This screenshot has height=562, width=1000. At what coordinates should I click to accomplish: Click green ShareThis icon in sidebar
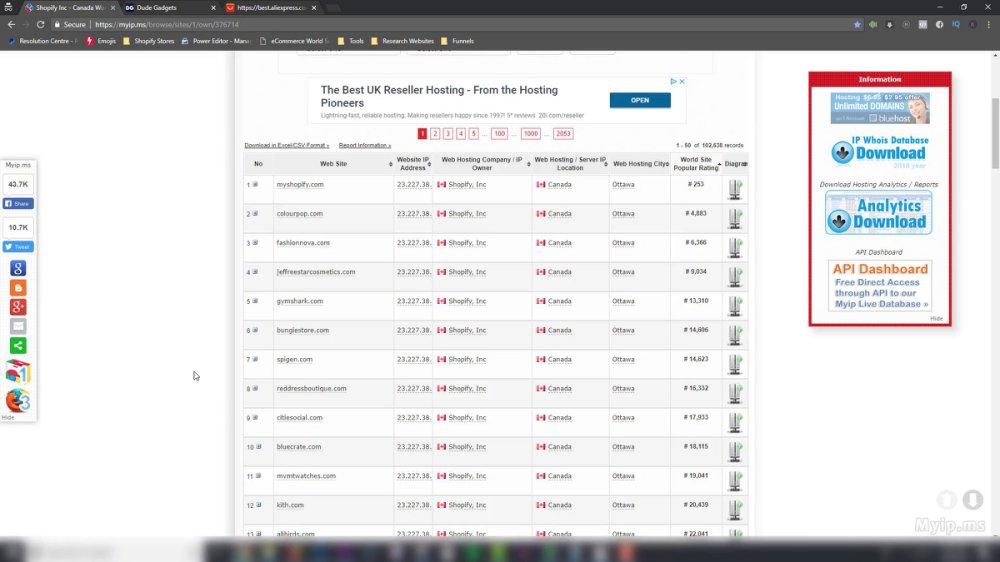(18, 346)
